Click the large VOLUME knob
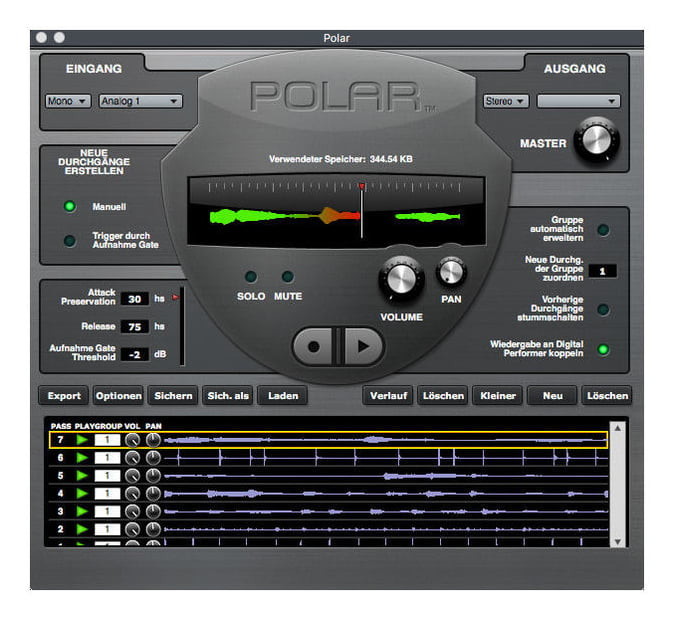Image resolution: width=674 pixels, height=620 pixels. (401, 279)
